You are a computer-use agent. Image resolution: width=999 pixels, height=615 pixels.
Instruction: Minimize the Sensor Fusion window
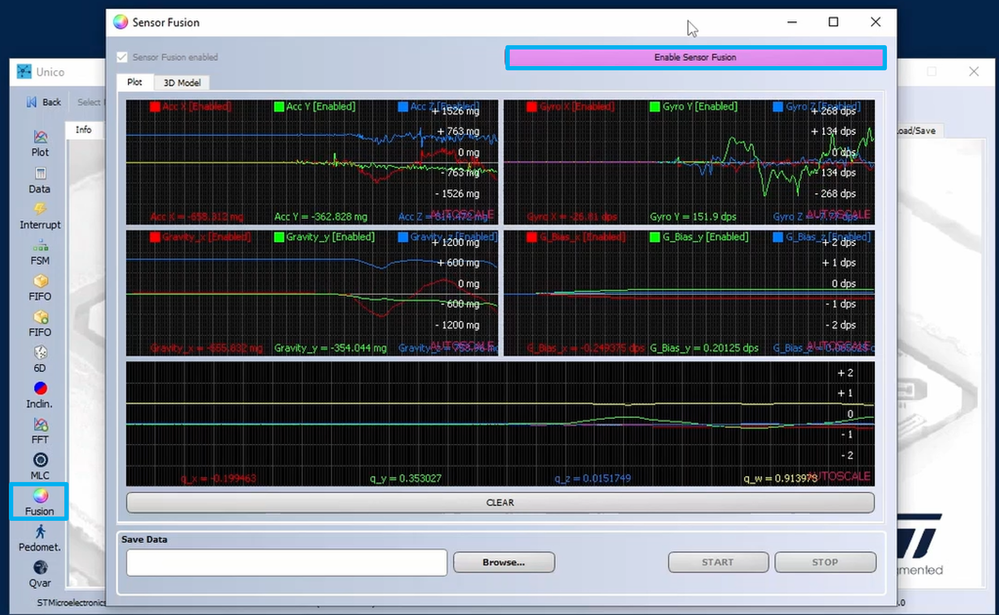pyautogui.click(x=792, y=22)
